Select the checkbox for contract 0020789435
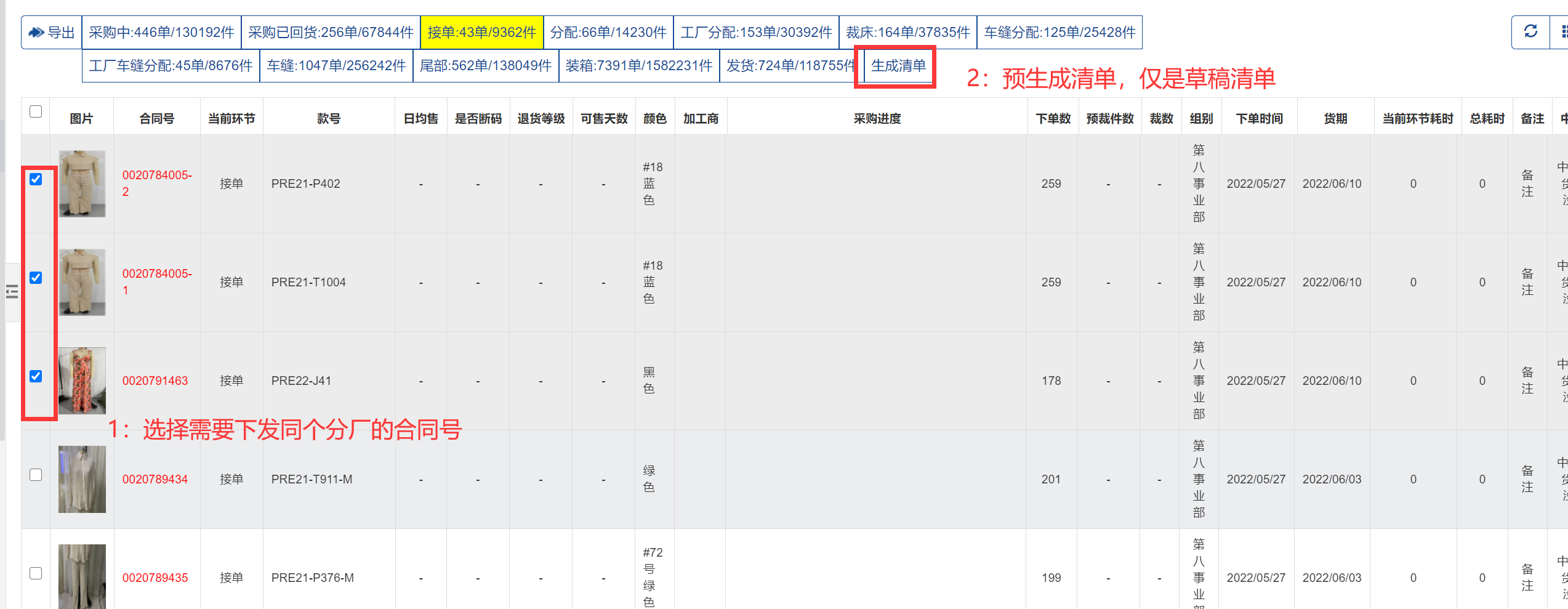Viewport: 1568px width, 609px height. coord(36,573)
